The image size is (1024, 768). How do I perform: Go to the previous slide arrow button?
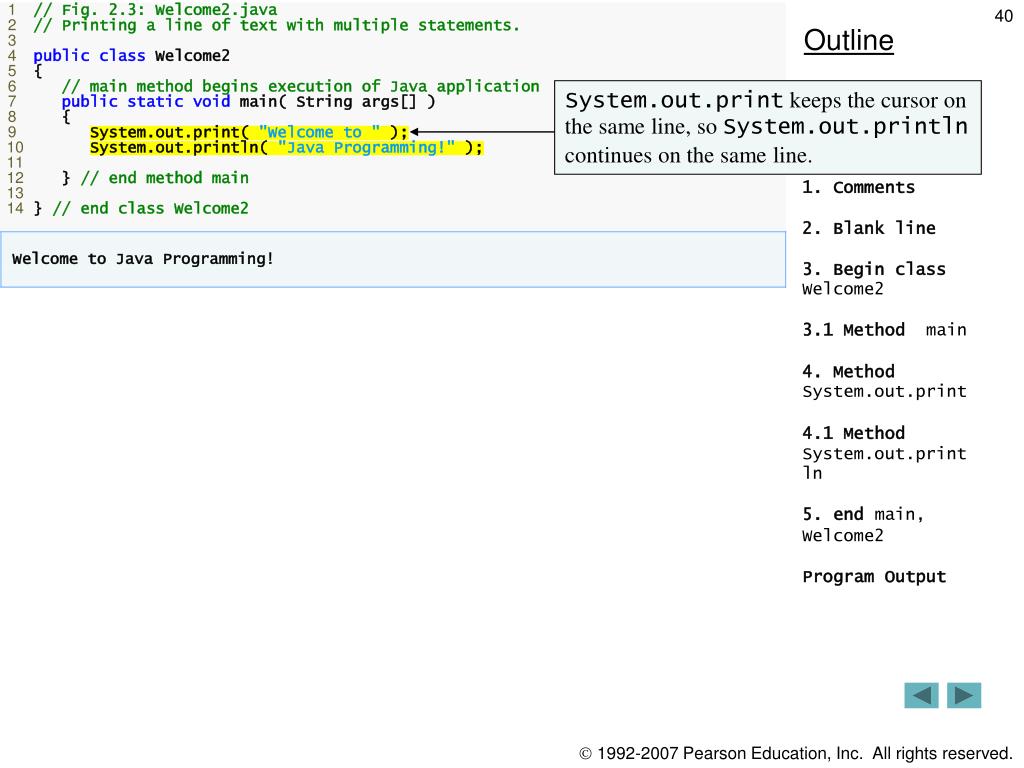click(921, 696)
